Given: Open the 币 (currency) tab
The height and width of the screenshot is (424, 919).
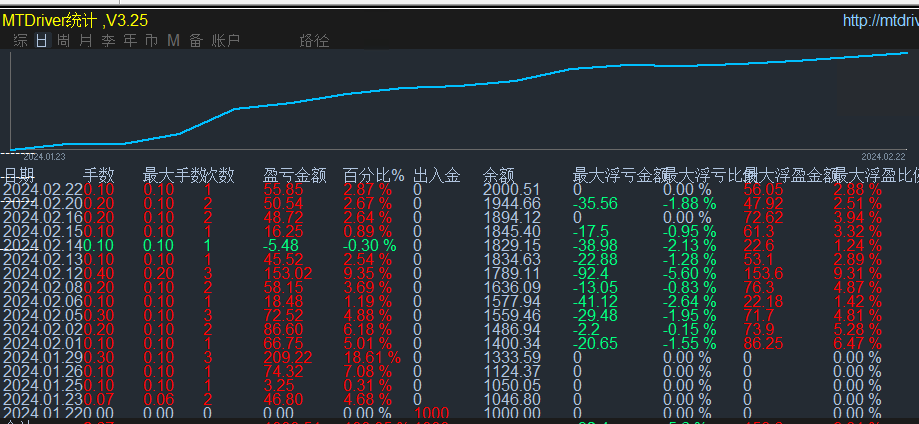Looking at the screenshot, I should point(151,40).
